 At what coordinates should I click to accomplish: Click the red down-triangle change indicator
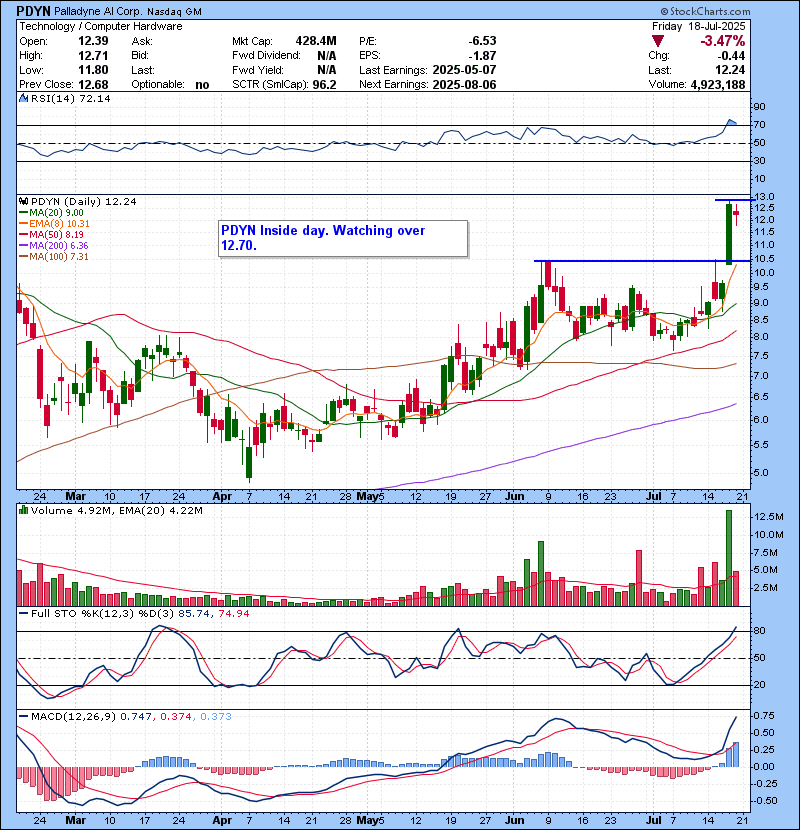pyautogui.click(x=658, y=41)
